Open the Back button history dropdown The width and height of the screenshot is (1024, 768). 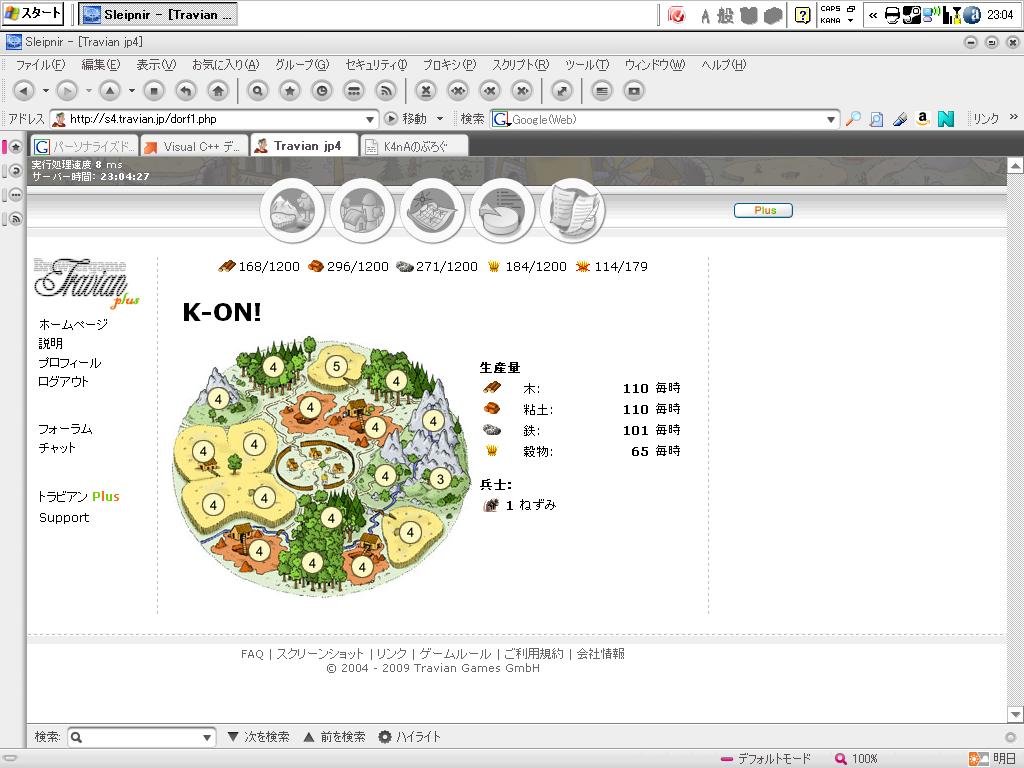coord(46,91)
